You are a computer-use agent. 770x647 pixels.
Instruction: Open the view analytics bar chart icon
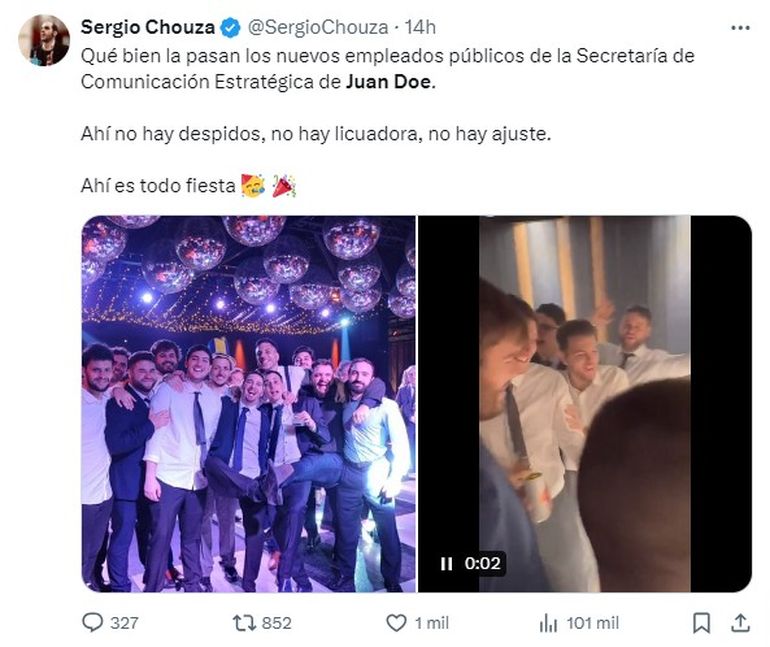tap(548, 622)
